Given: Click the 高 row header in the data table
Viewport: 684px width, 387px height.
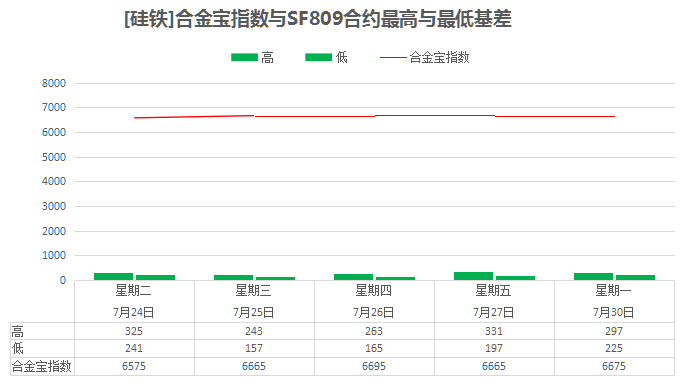Looking at the screenshot, I should pos(17,332).
